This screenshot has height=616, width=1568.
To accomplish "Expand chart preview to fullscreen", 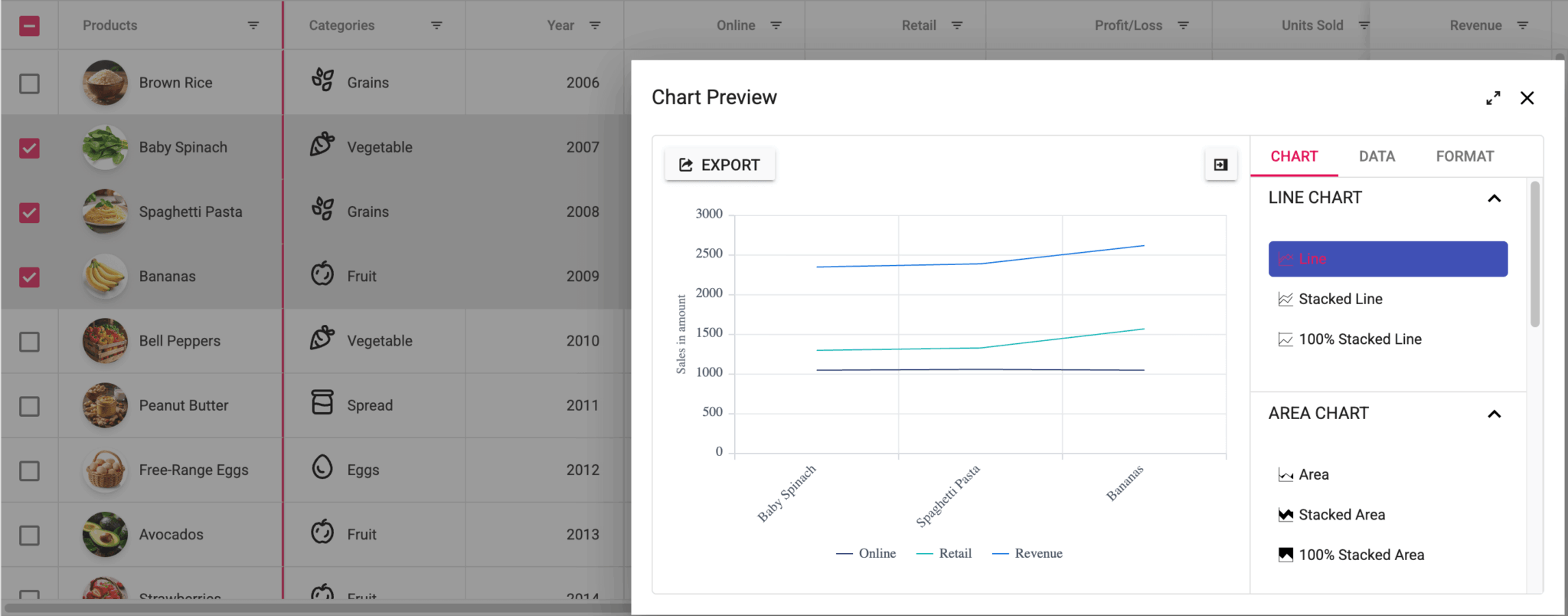I will point(1493,98).
